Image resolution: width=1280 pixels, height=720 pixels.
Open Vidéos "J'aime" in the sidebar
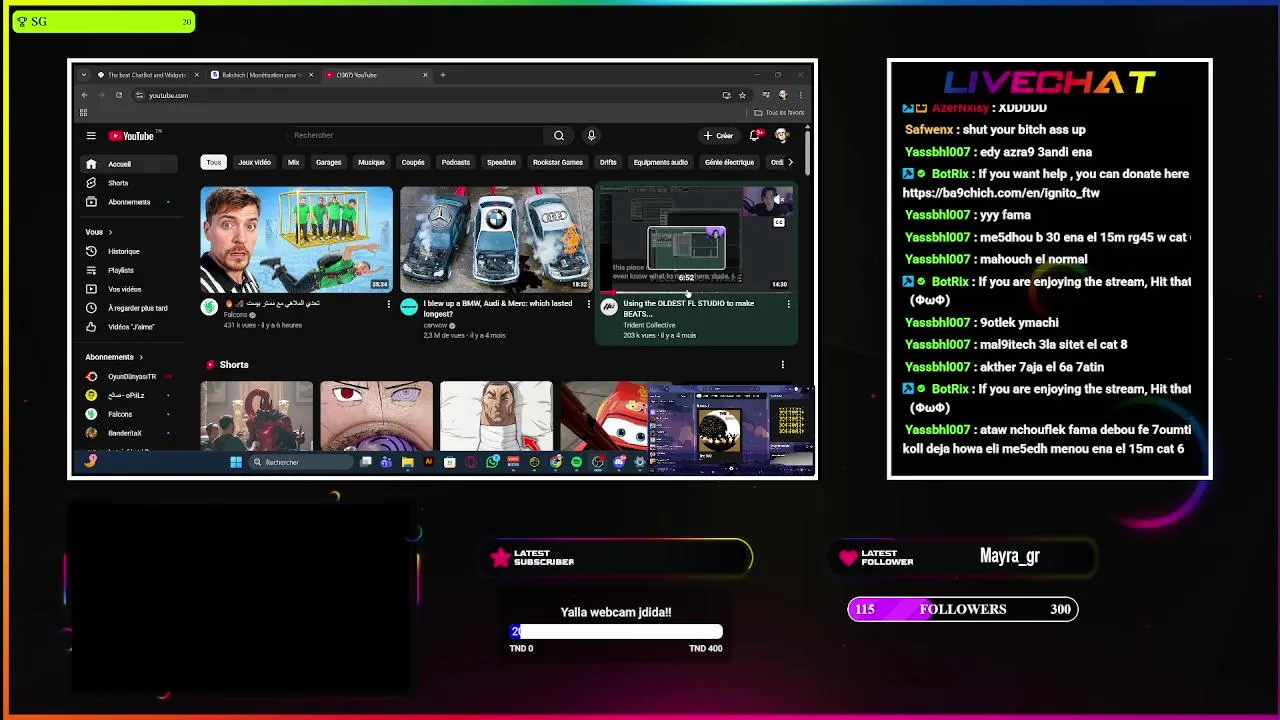[129, 327]
